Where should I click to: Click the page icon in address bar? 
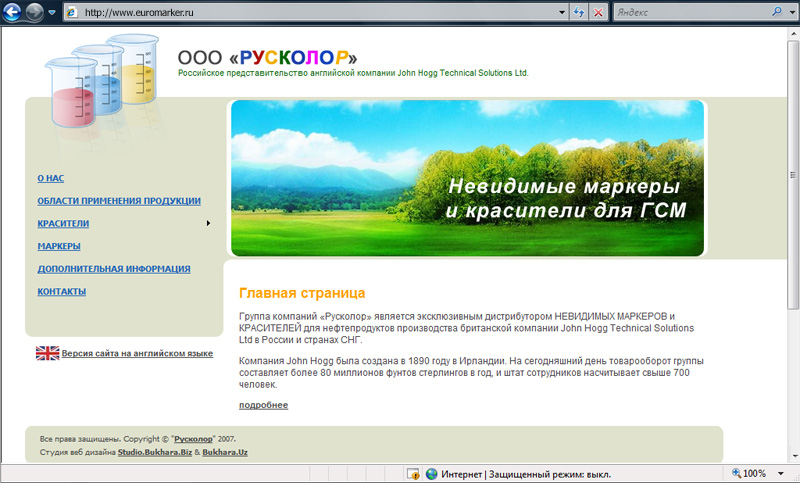click(72, 12)
